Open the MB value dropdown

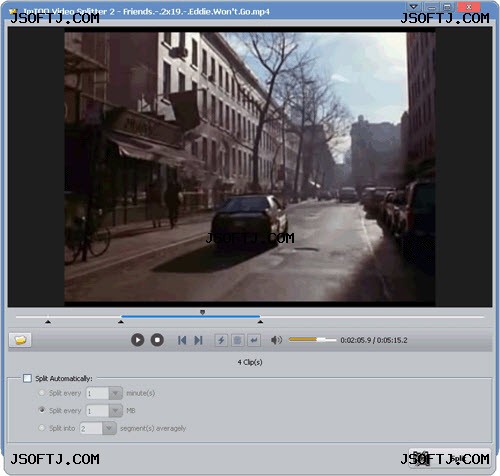(116, 411)
